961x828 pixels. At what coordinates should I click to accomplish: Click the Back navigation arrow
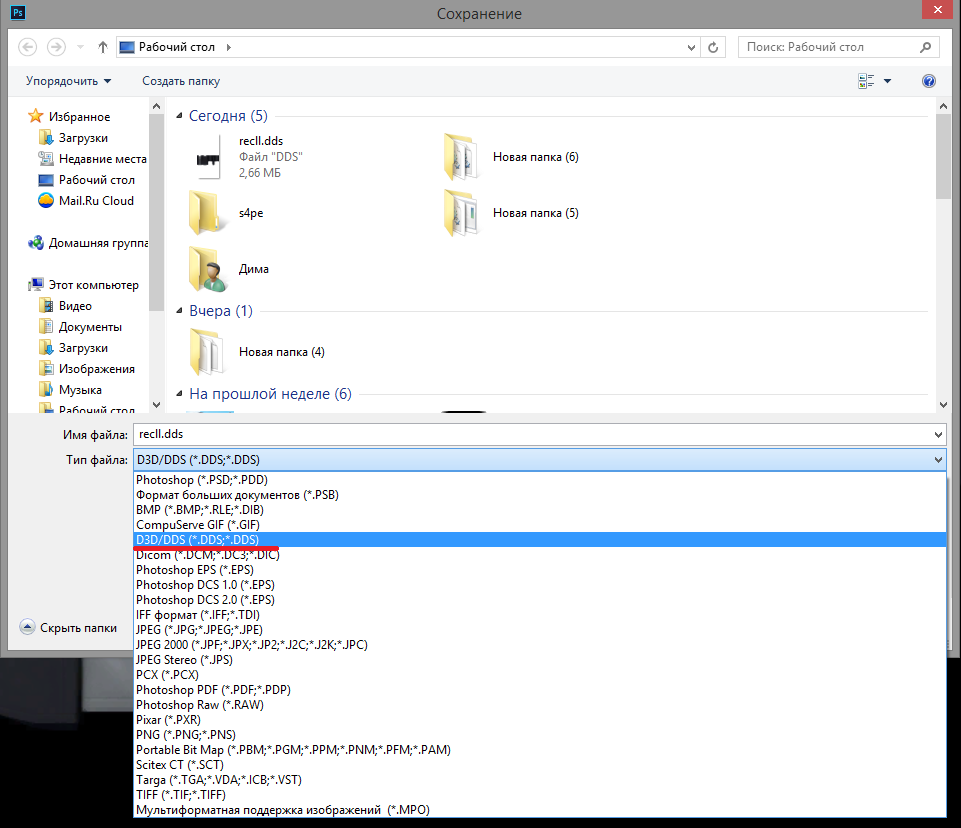pyautogui.click(x=28, y=47)
